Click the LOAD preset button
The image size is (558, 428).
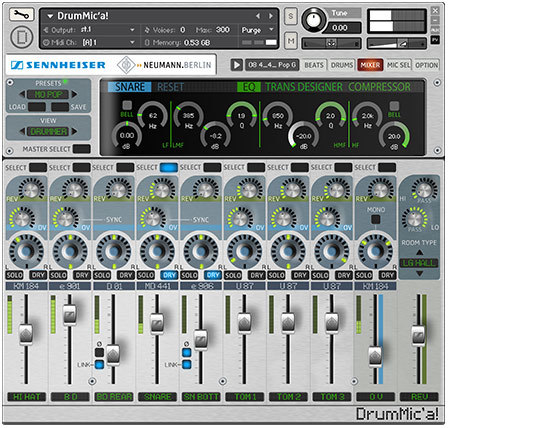pyautogui.click(x=37, y=107)
